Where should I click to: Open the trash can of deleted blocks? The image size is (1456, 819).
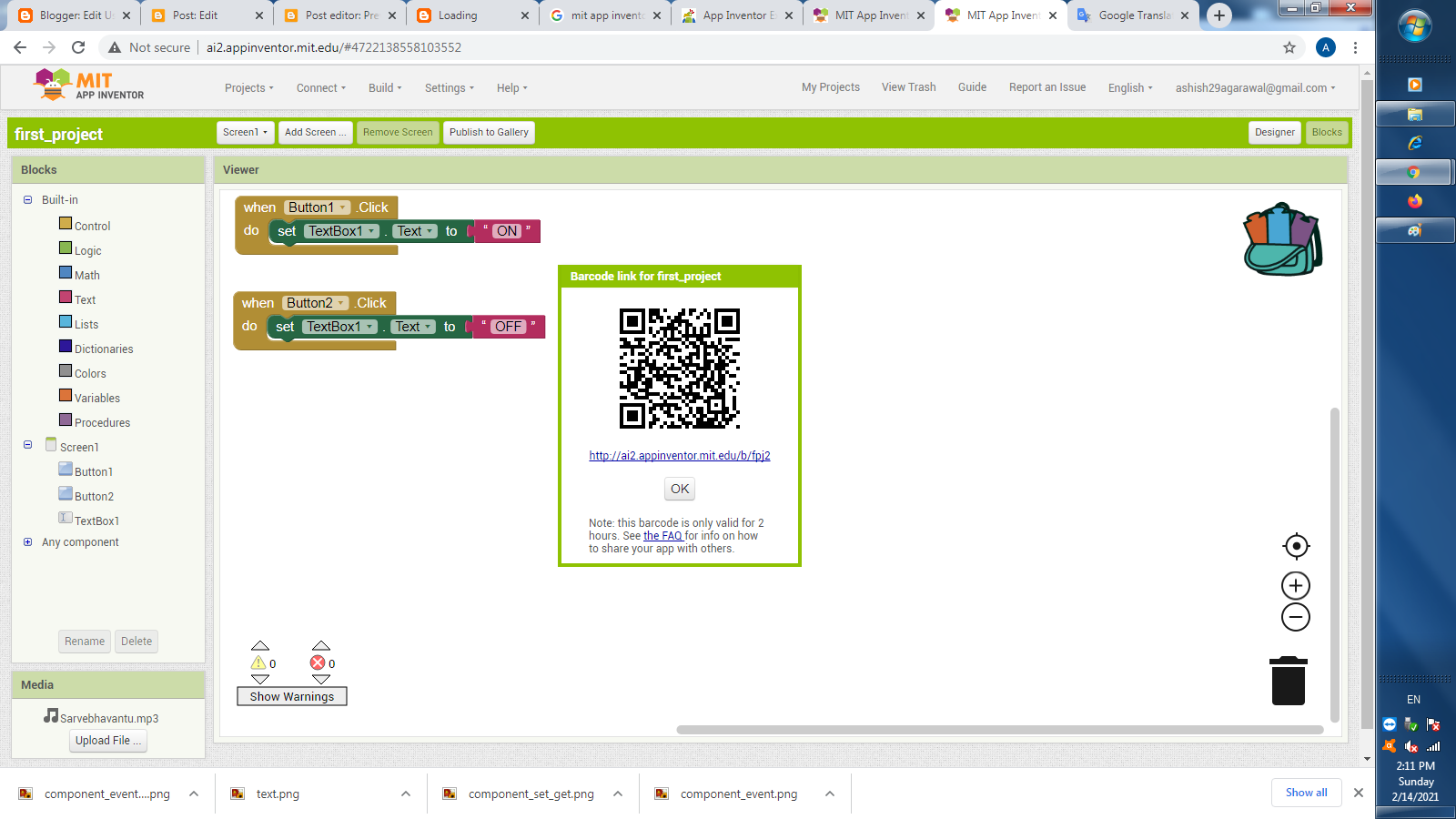(1289, 680)
